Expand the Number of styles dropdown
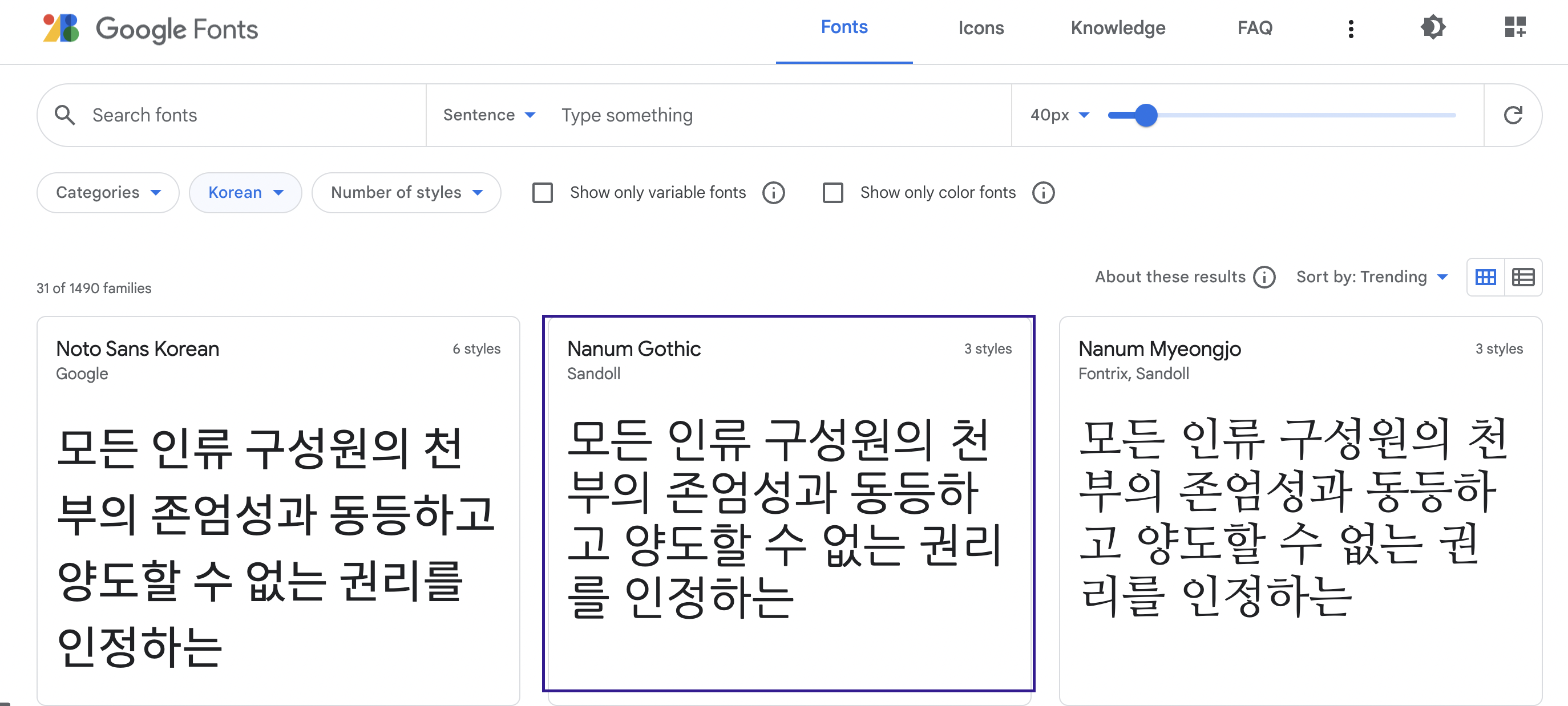This screenshot has width=1568, height=706. tap(406, 193)
